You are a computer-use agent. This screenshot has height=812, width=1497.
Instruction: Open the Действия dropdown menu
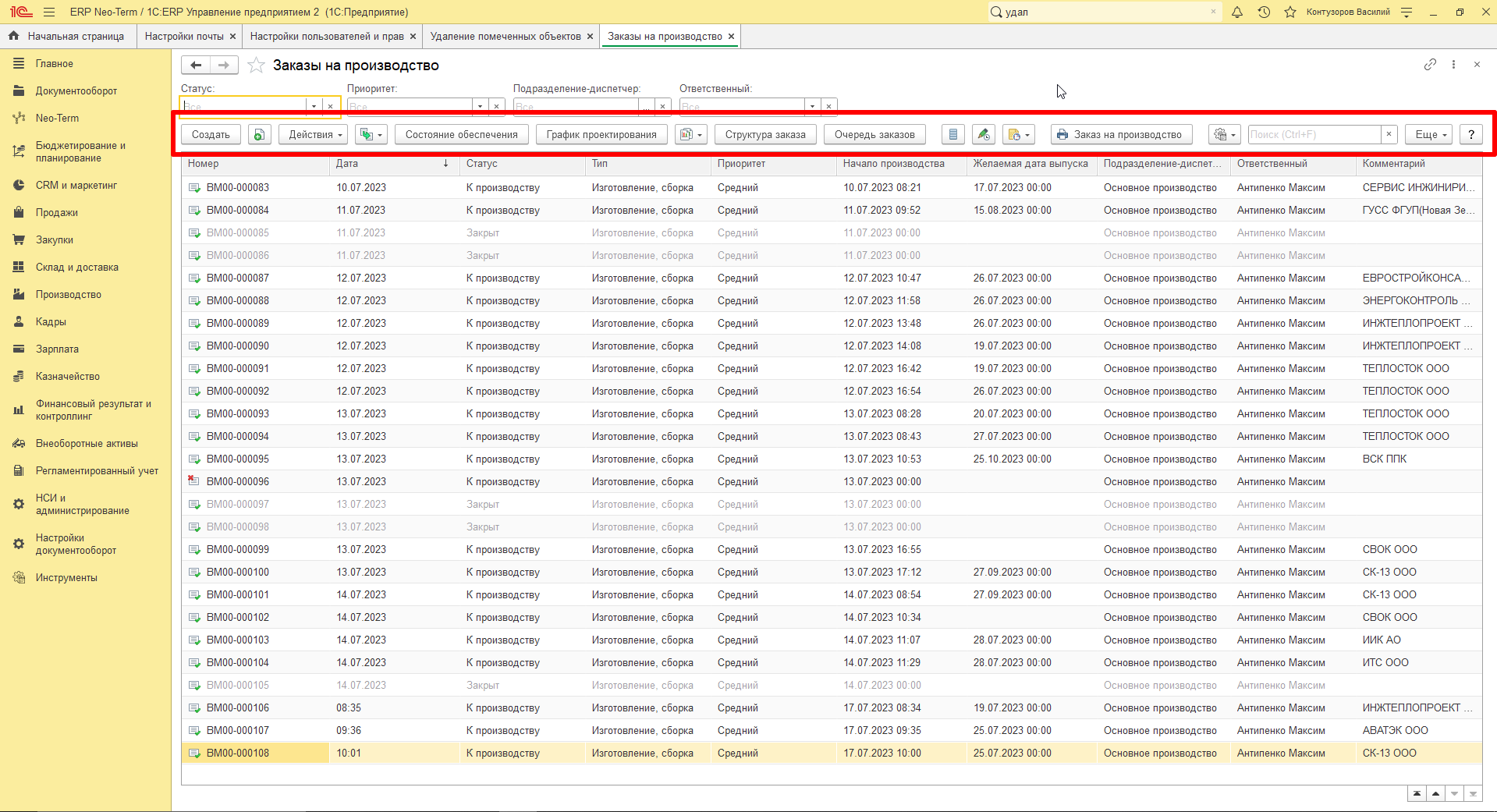pos(314,135)
